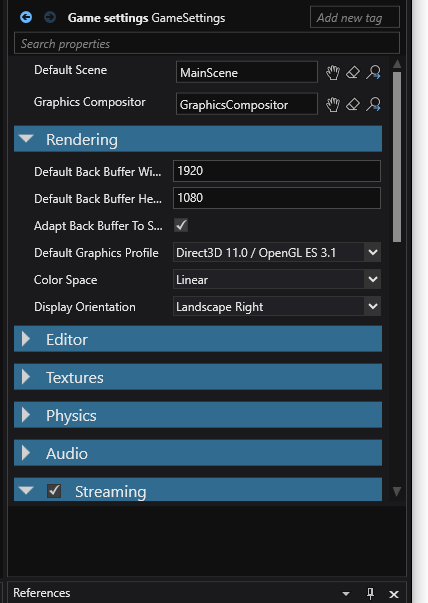The height and width of the screenshot is (603, 428).
Task: Open the Color Space dropdown
Action: (x=373, y=280)
